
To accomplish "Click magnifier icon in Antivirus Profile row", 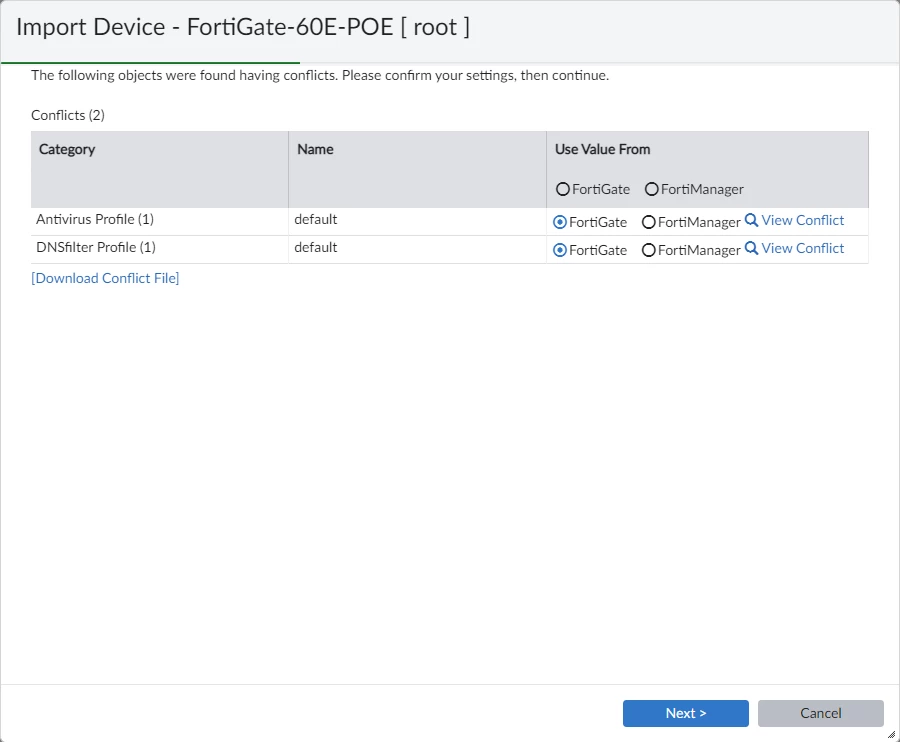I will [x=751, y=220].
